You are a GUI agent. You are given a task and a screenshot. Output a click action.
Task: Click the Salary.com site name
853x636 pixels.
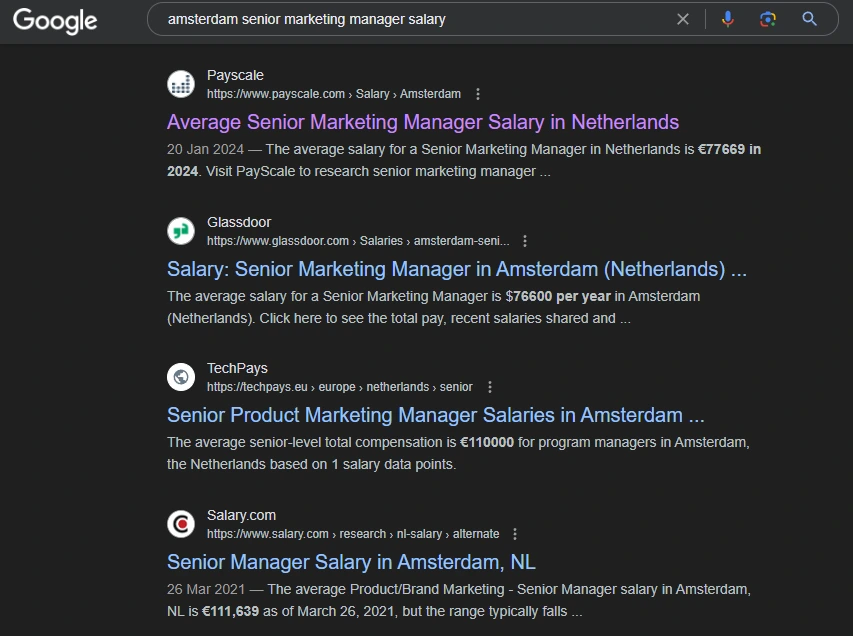(242, 515)
